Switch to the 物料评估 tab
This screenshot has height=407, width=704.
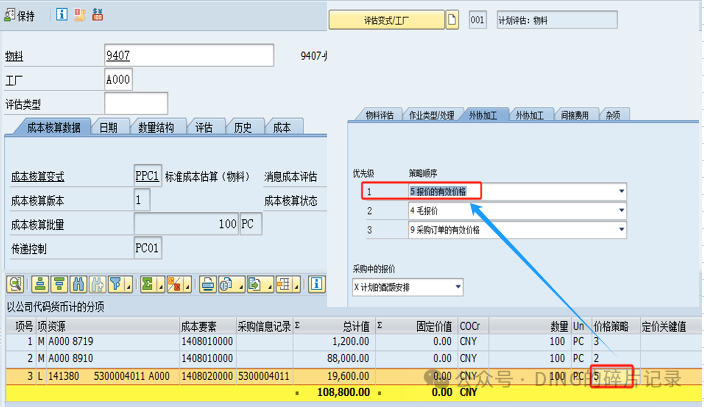(380, 115)
